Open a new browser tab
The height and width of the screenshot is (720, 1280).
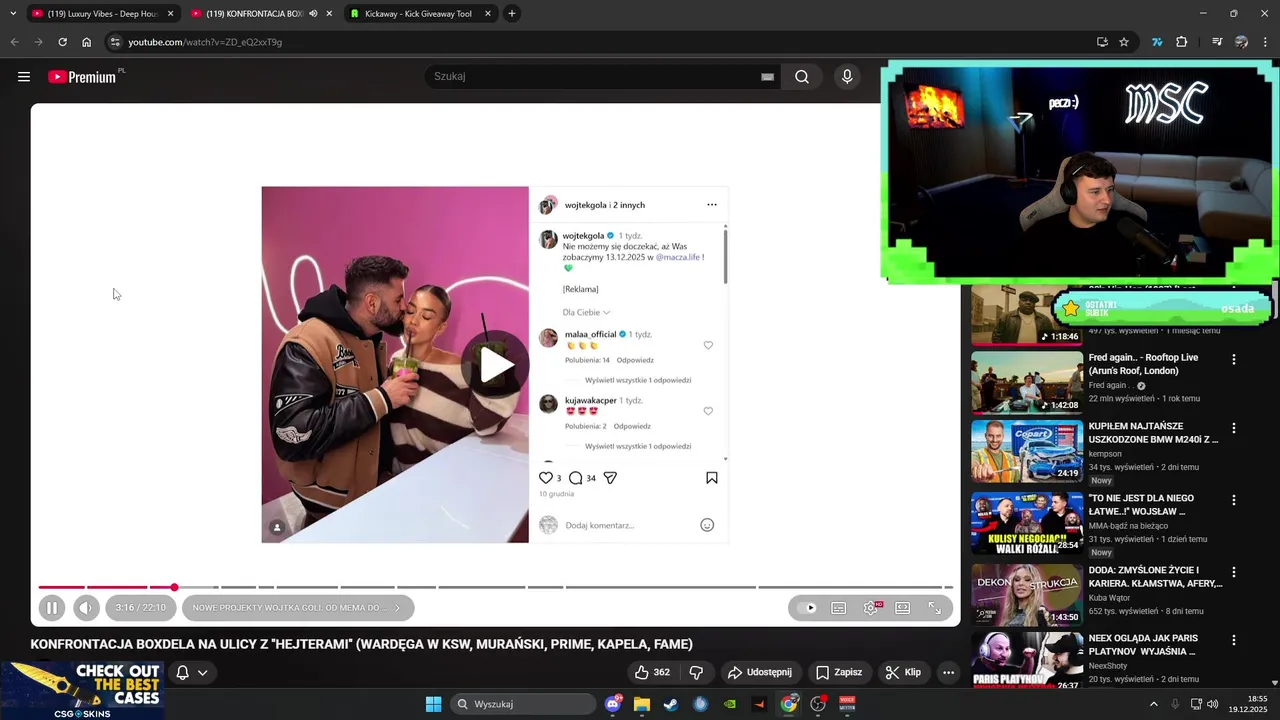point(512,14)
